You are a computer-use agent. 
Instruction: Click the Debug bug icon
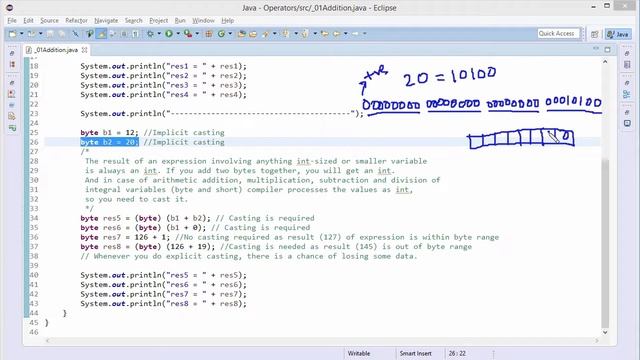150,34
